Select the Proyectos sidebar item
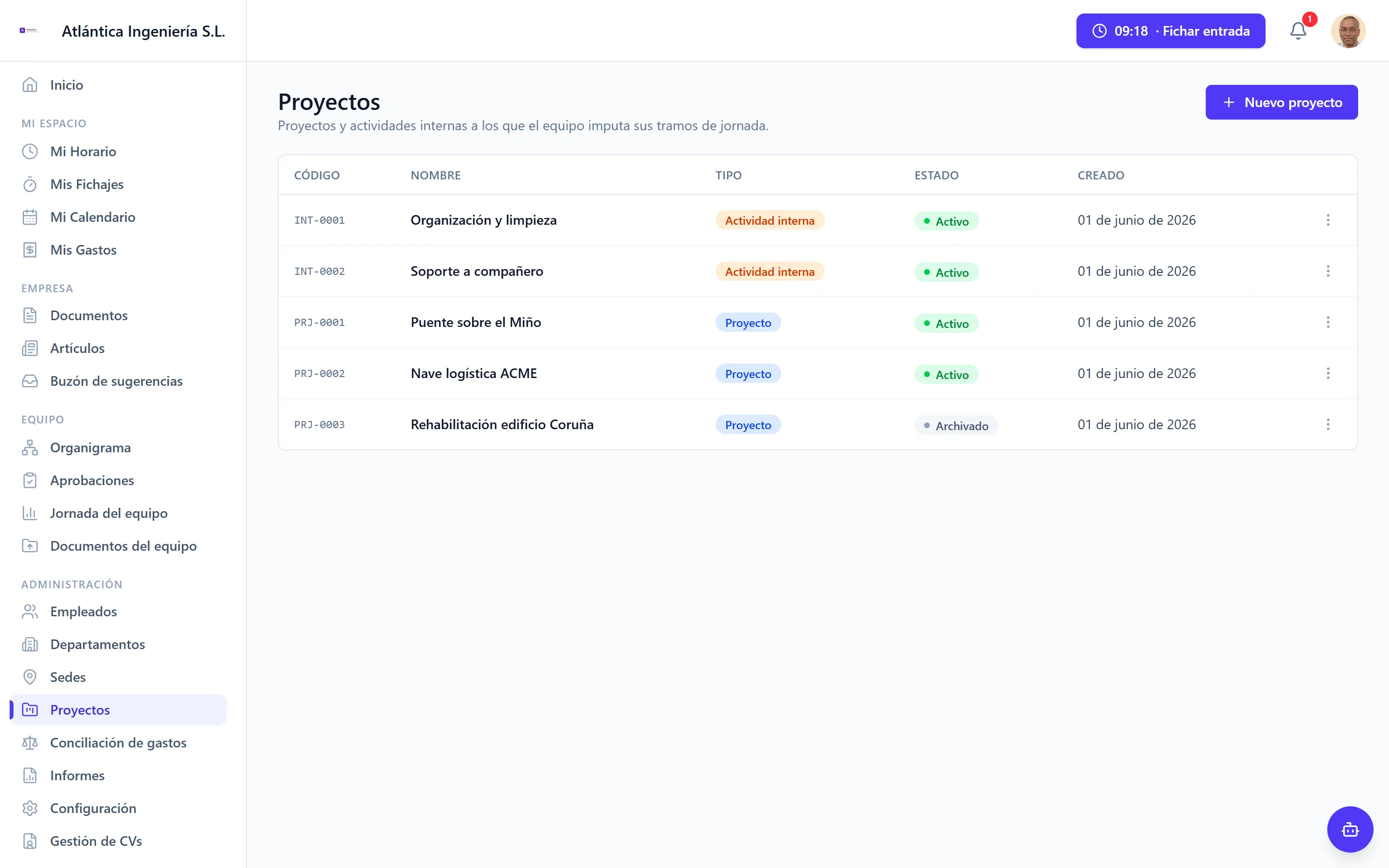 pos(118,709)
